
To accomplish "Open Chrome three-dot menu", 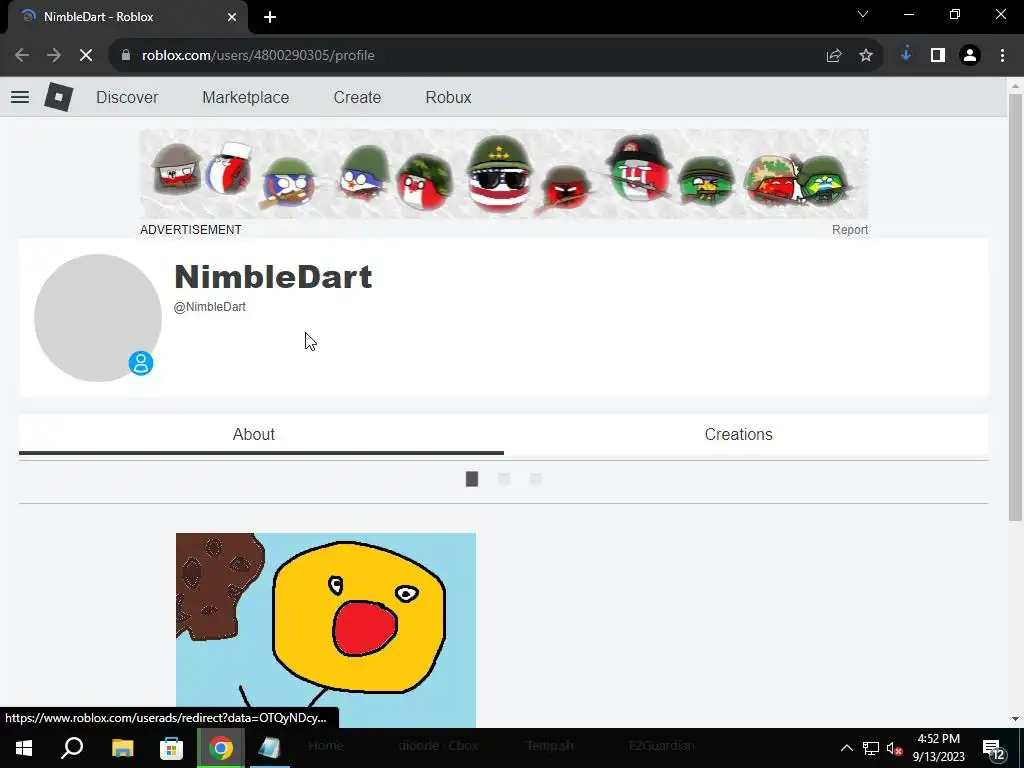I will 1002,56.
